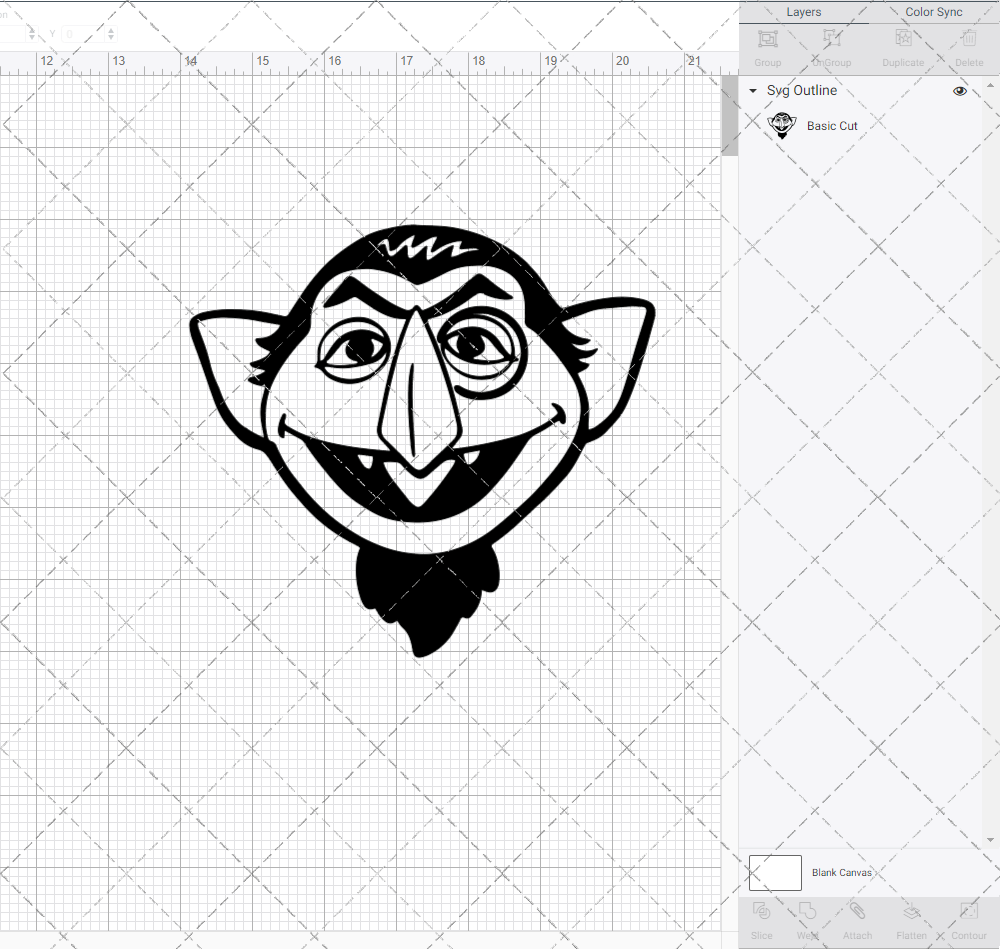Open the Contour tool

tap(968, 920)
